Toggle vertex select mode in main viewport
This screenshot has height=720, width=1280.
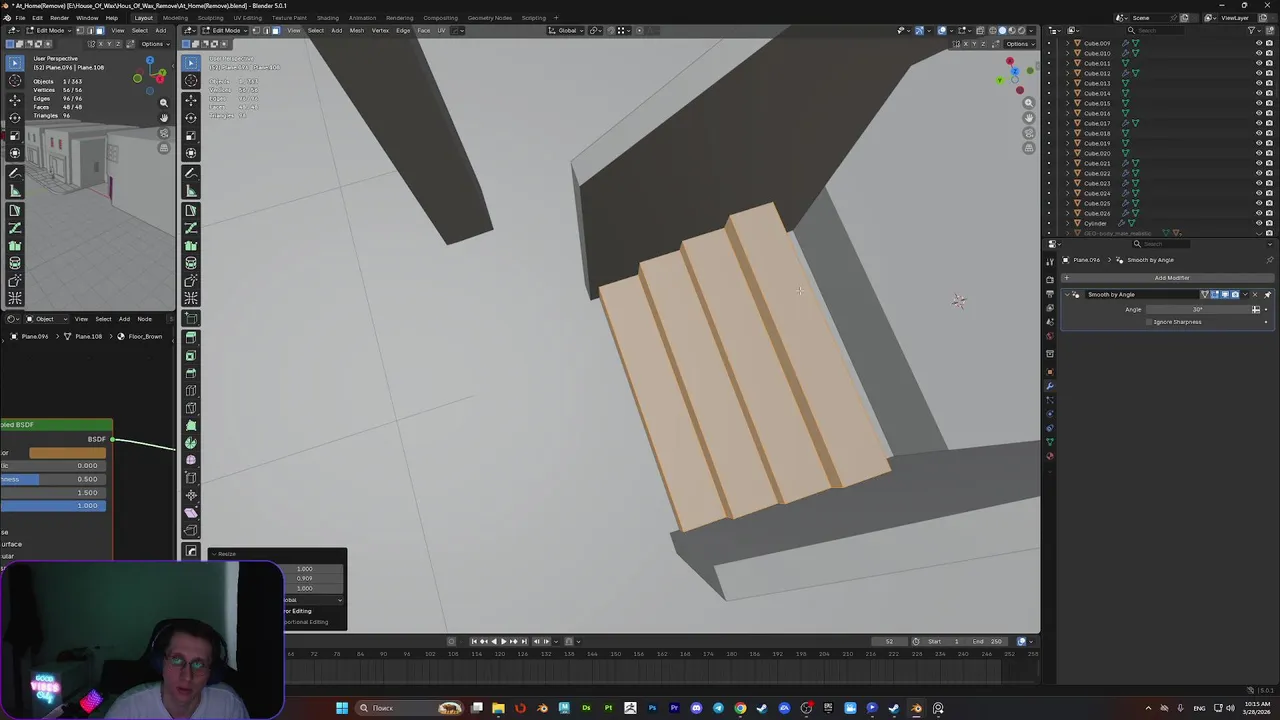coord(256,30)
